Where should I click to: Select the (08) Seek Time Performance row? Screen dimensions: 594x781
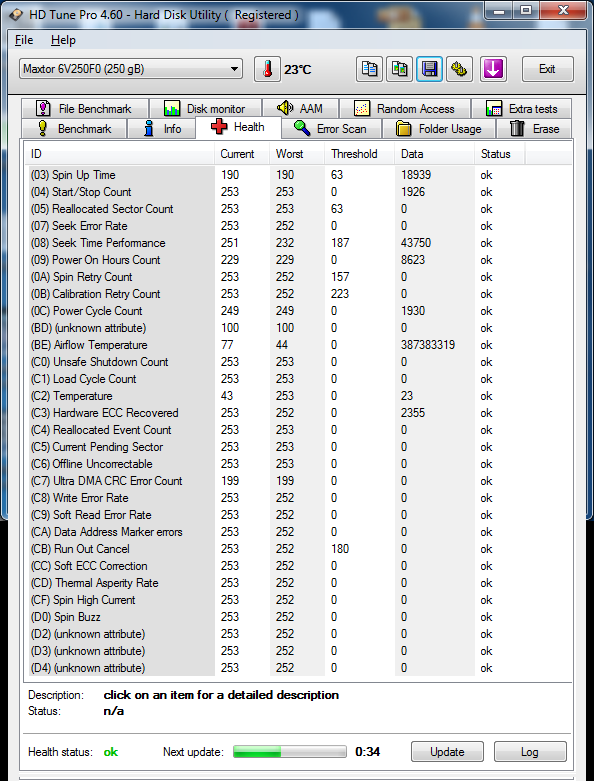coord(298,243)
